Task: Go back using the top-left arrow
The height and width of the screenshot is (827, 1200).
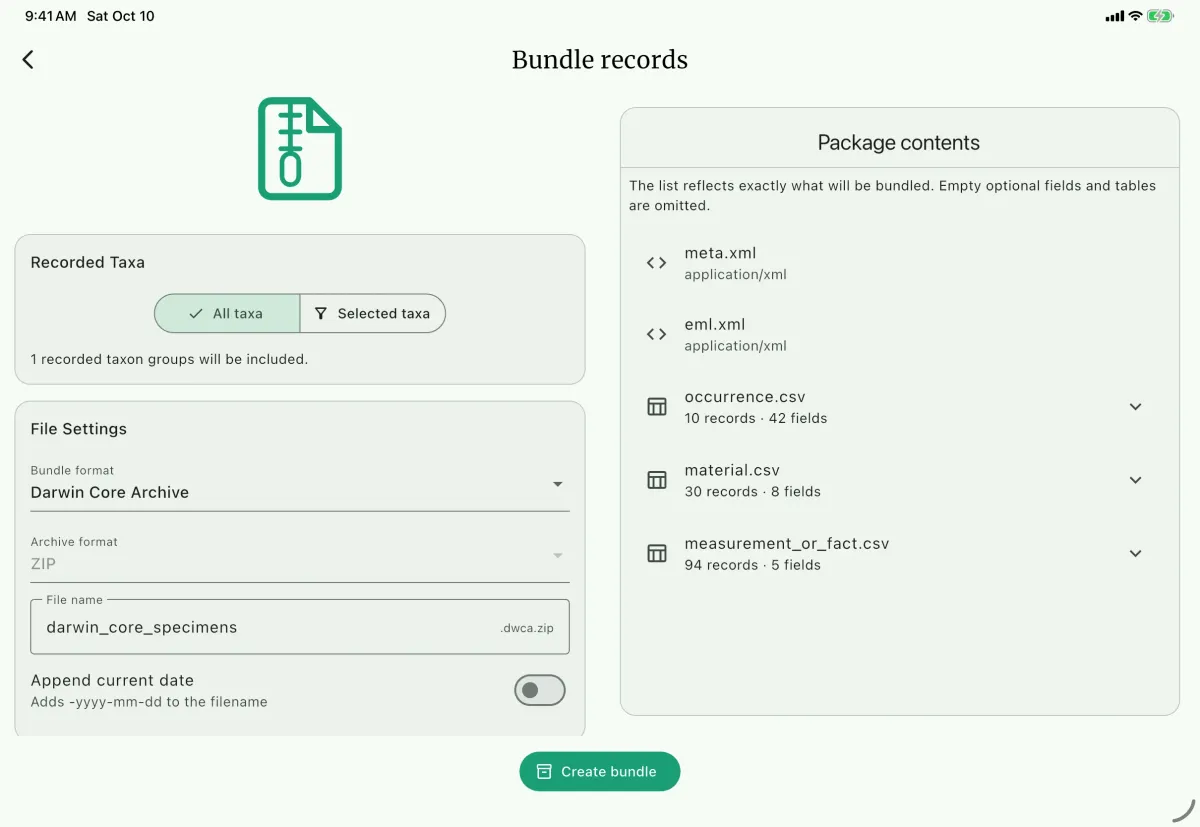Action: pos(28,59)
